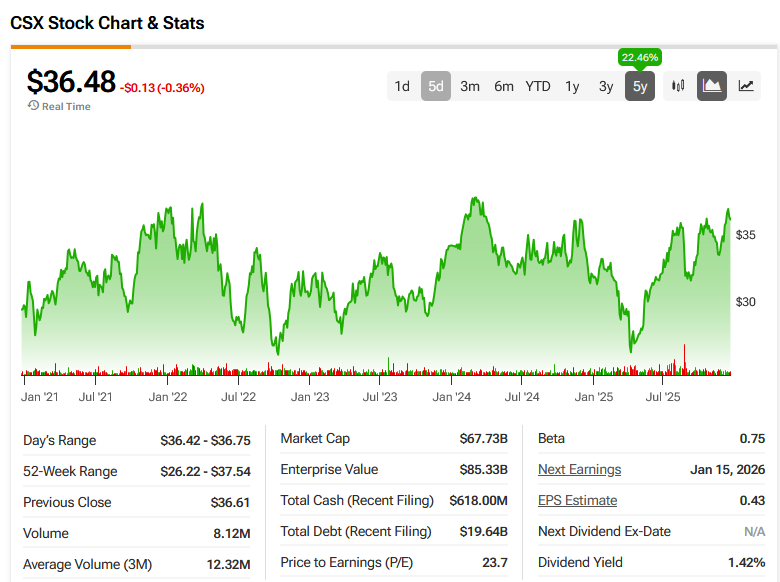Viewport: 780px width, 582px height.
Task: Switch to candlestick chart type
Action: click(678, 86)
